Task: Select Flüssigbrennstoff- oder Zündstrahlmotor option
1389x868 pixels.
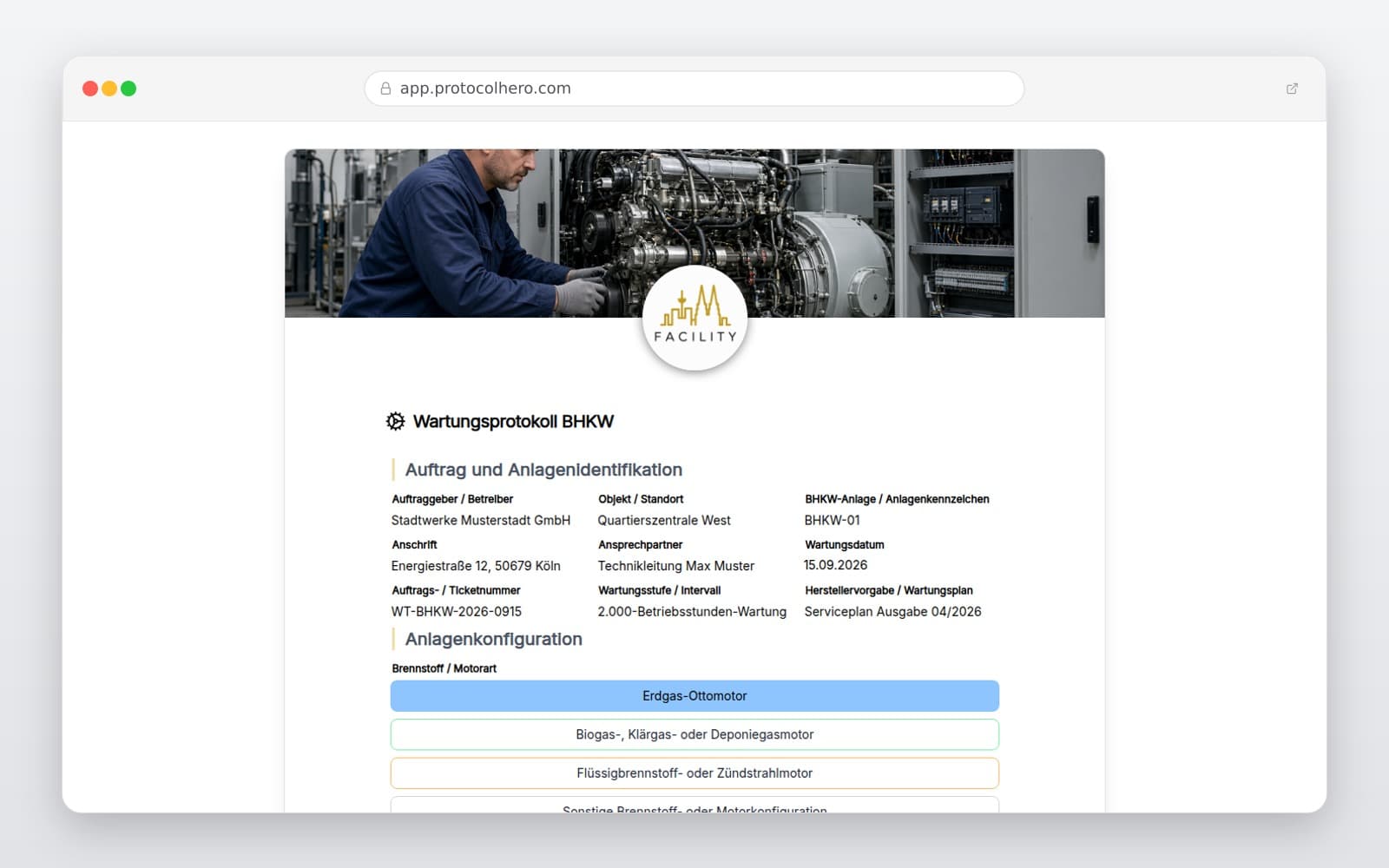Action: click(694, 773)
